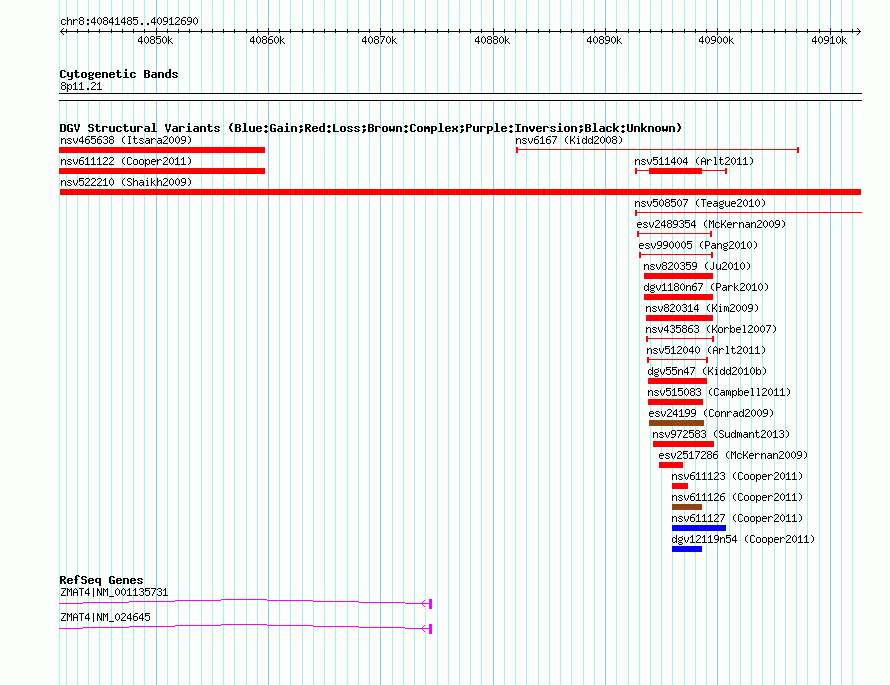
Task: Select nsv515083 (Campbell2011) label
Action: click(x=719, y=392)
